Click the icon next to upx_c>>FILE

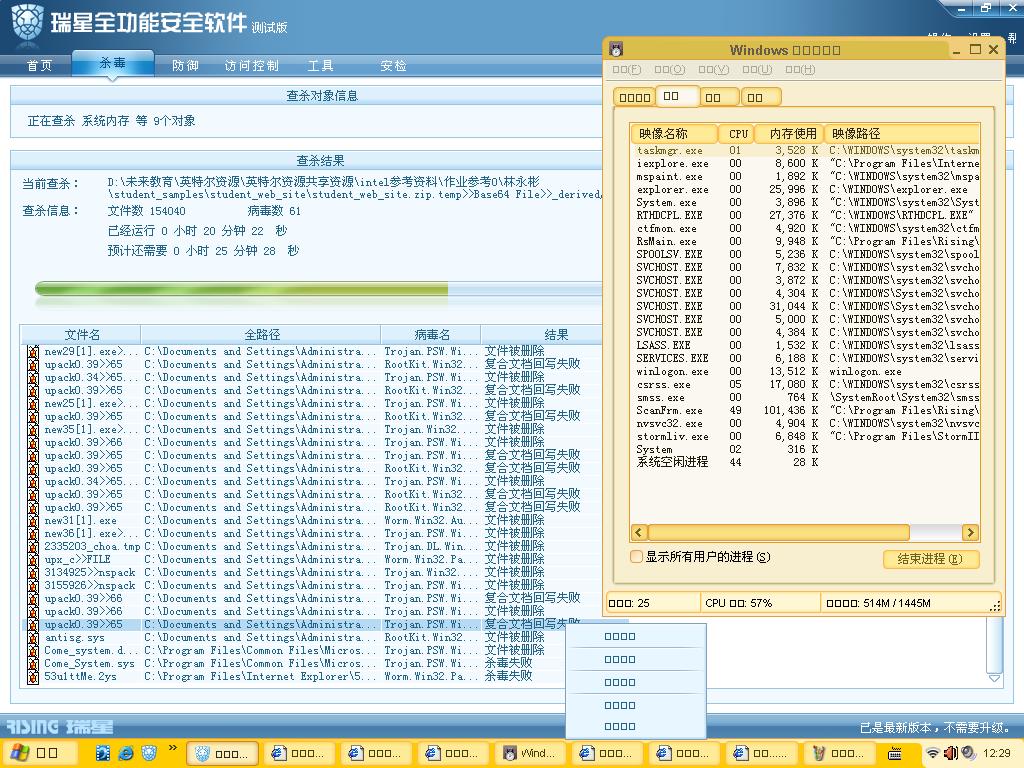33,560
